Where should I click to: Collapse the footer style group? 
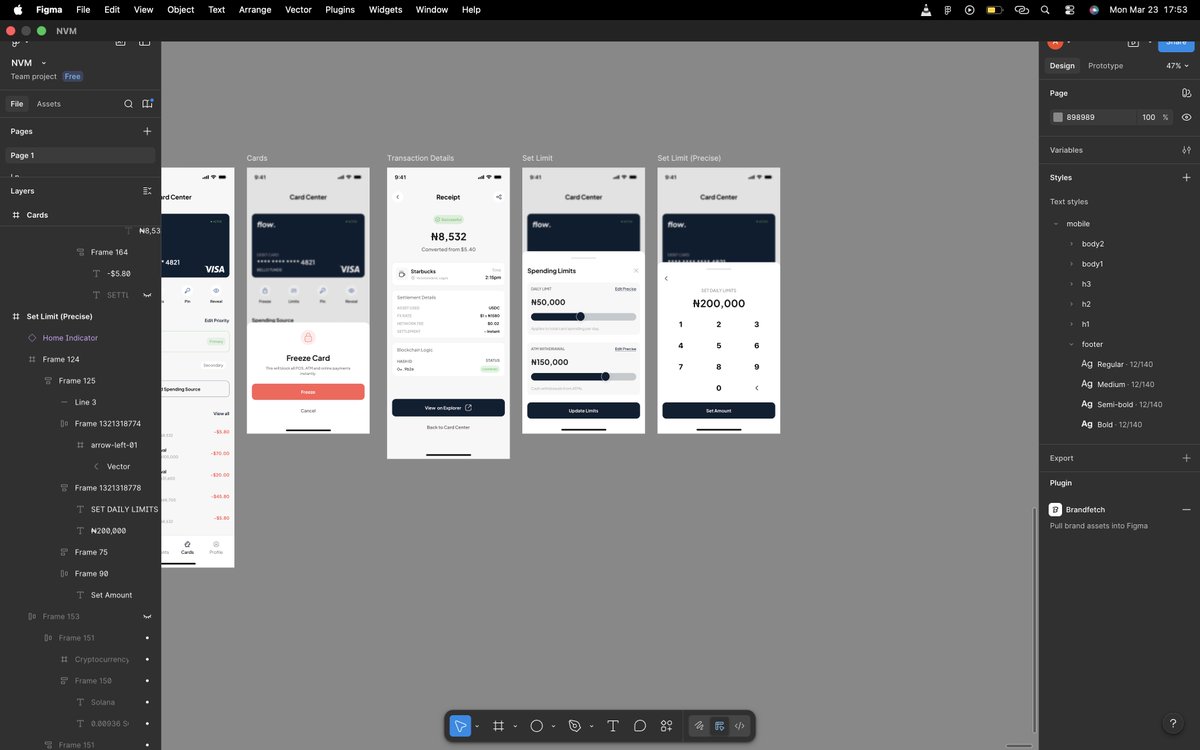(x=1072, y=344)
